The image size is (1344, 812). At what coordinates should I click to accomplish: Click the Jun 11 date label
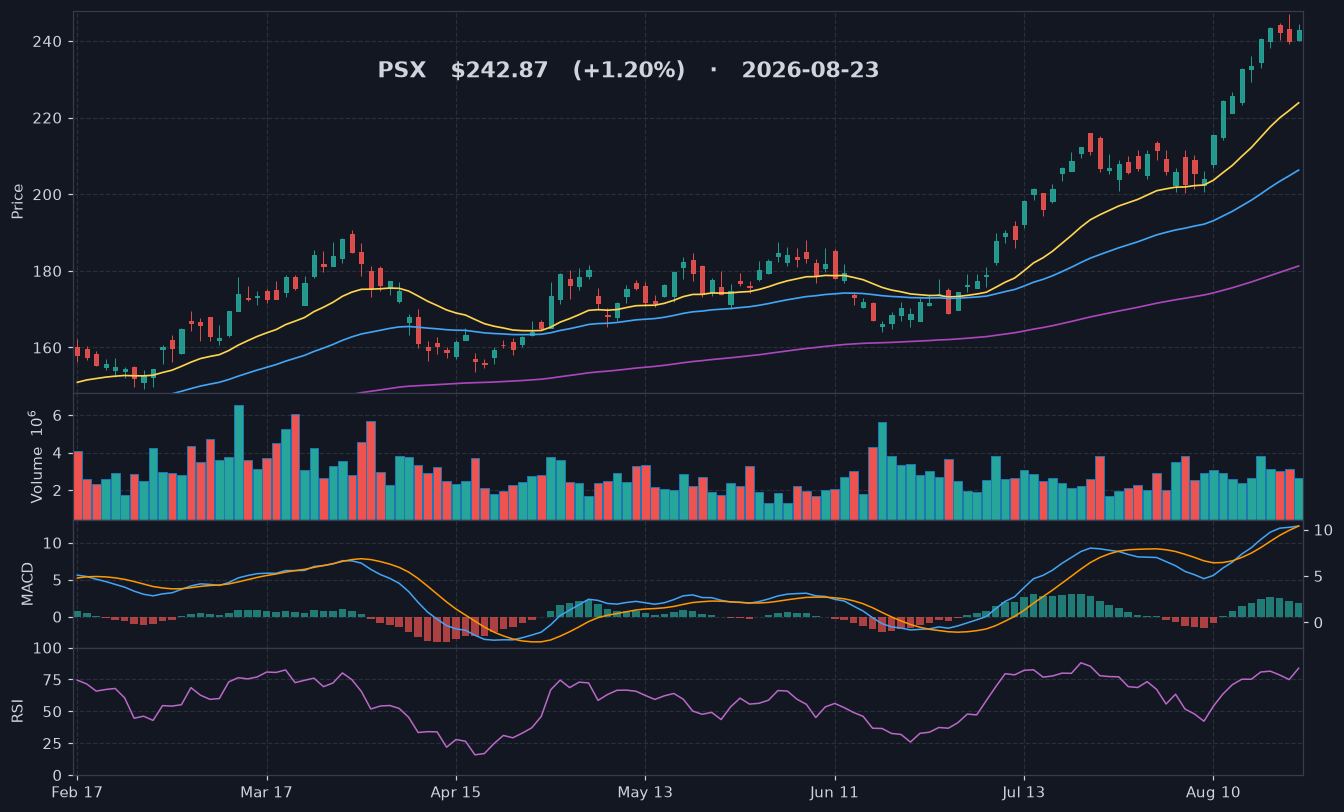[x=834, y=792]
